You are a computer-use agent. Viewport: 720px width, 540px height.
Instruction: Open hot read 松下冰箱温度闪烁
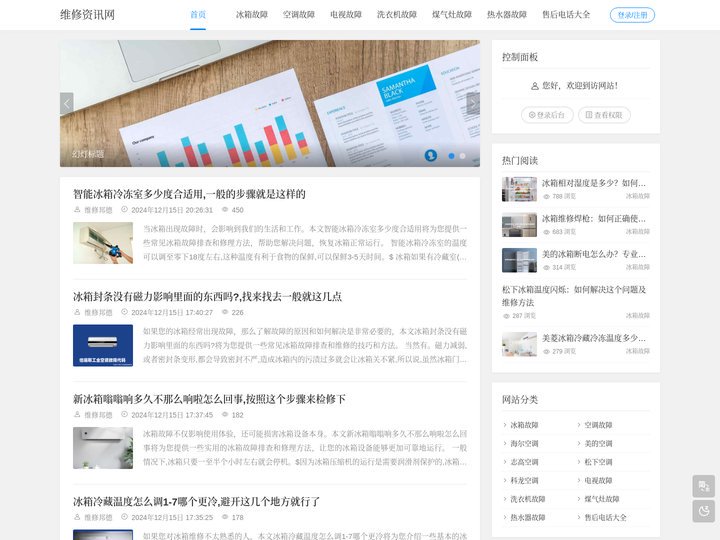[574, 296]
